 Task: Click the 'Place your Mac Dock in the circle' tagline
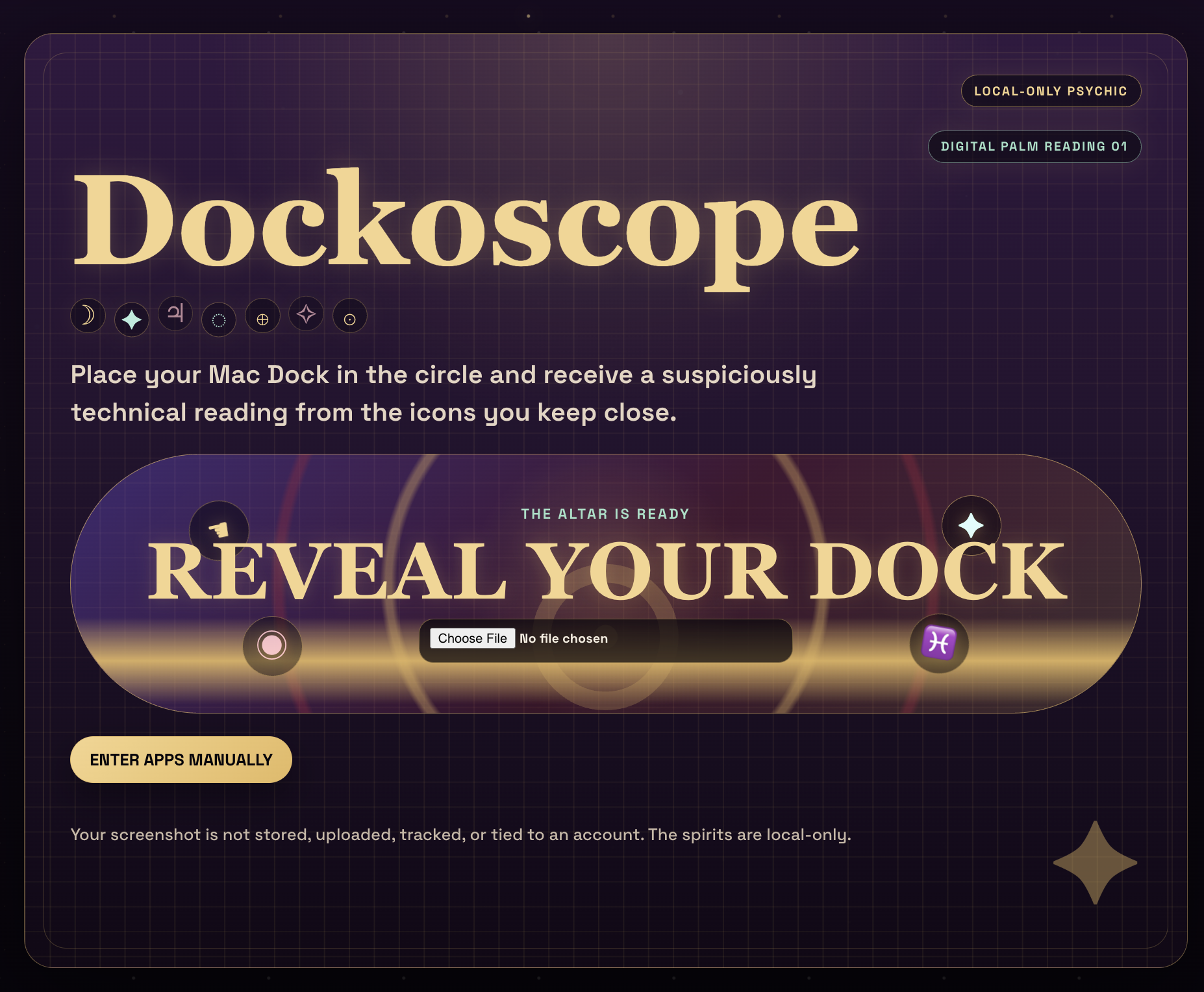444,393
